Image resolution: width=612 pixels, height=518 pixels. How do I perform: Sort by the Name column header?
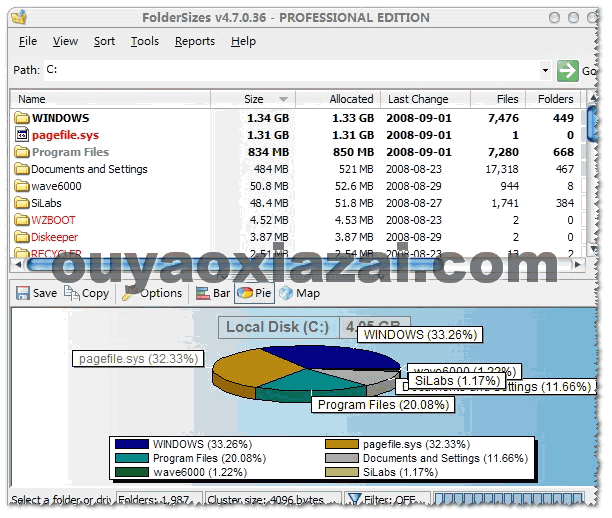pyautogui.click(x=110, y=99)
